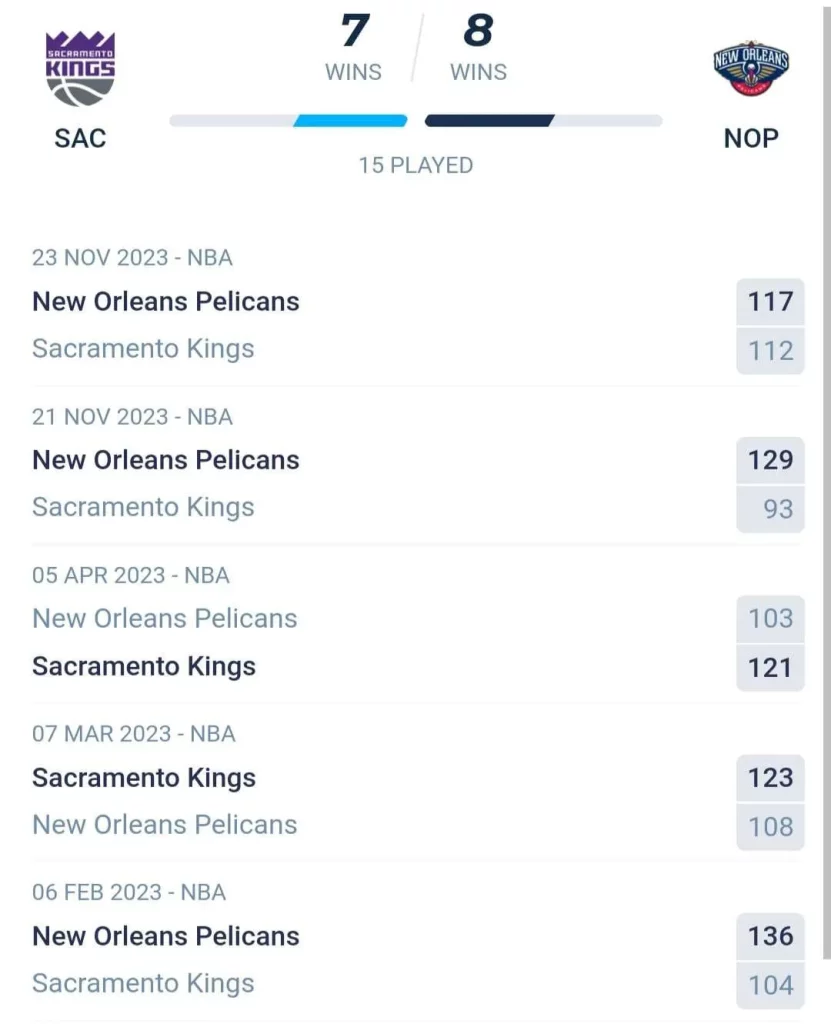Click the 129 score box
Image resolution: width=831 pixels, height=1024 pixels.
point(770,460)
